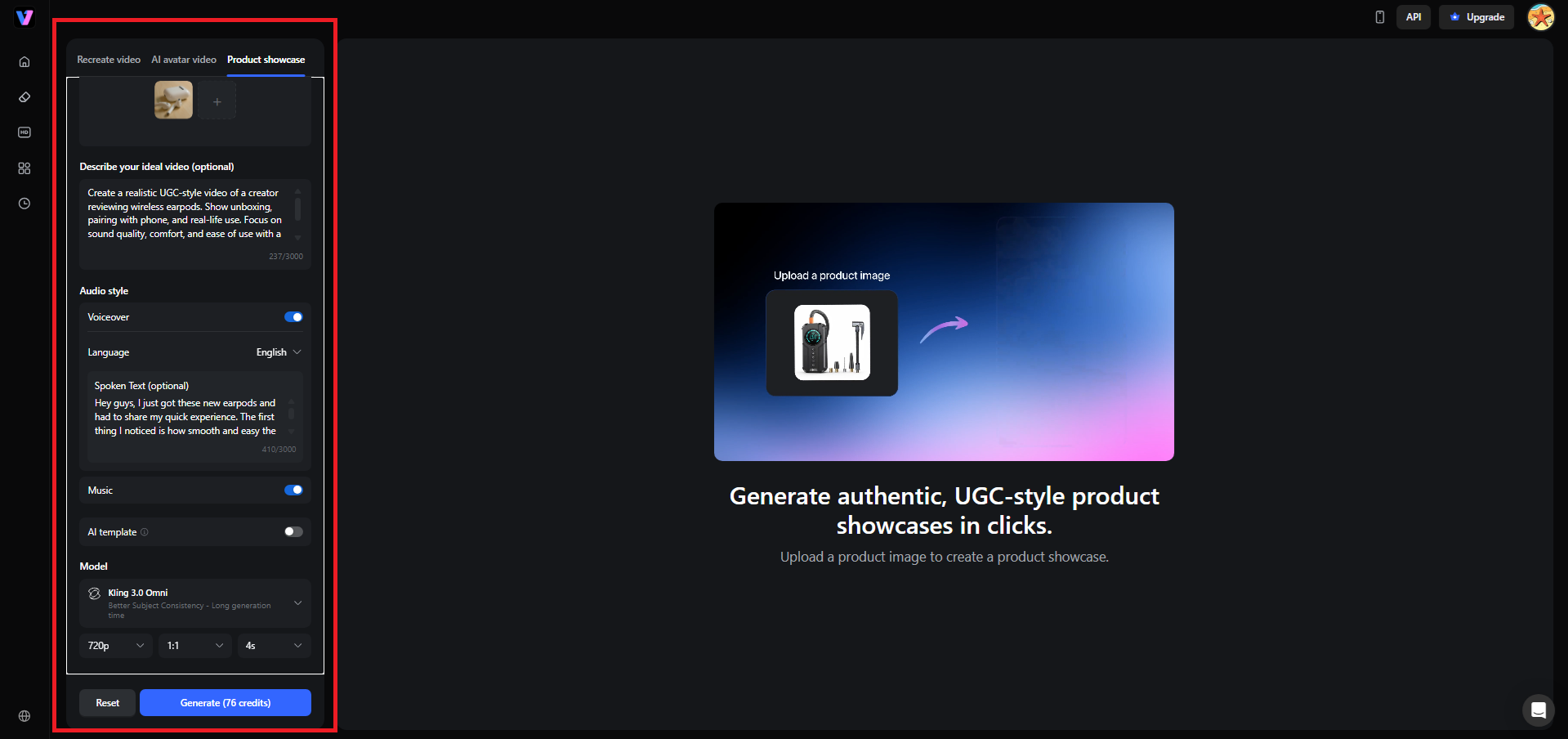Open the Language dropdown set to English

(x=278, y=352)
